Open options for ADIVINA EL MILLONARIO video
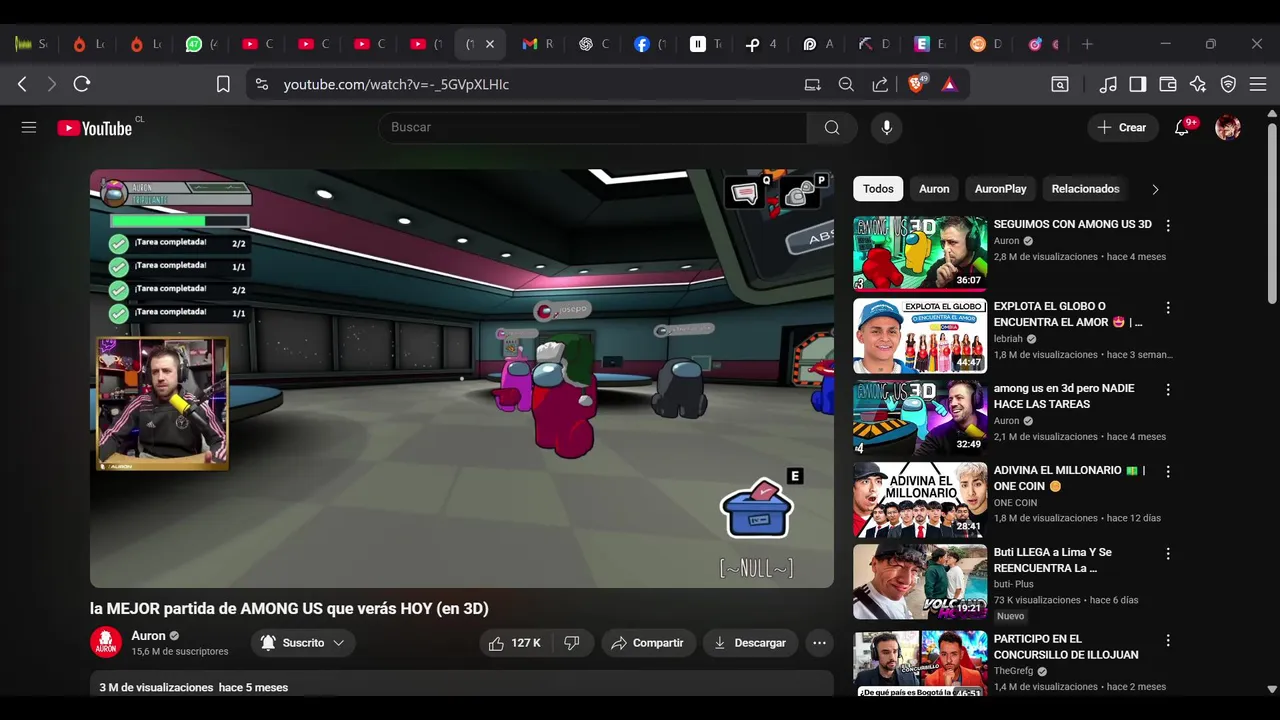 tap(1167, 472)
